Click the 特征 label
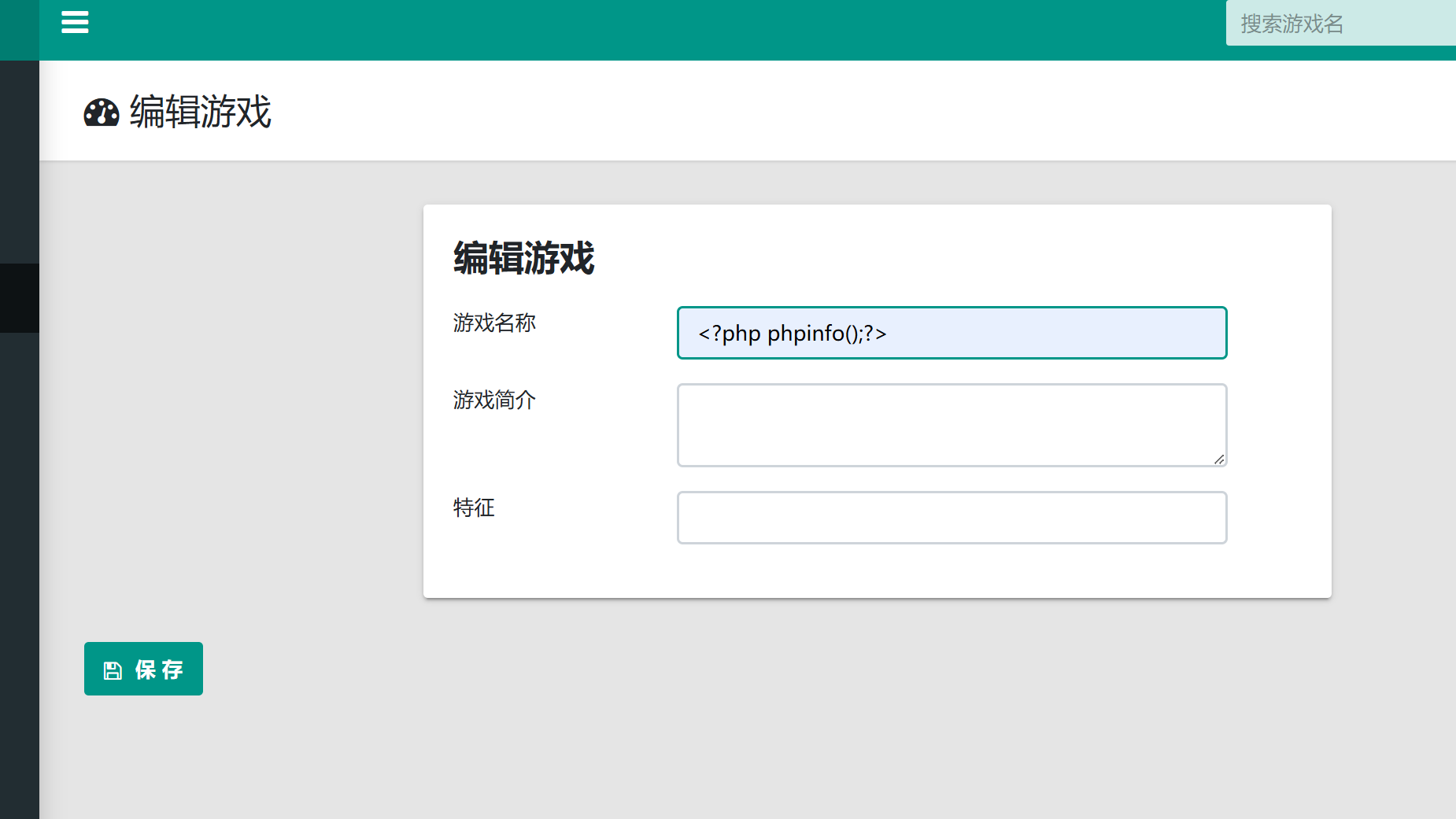This screenshot has height=819, width=1456. click(474, 507)
